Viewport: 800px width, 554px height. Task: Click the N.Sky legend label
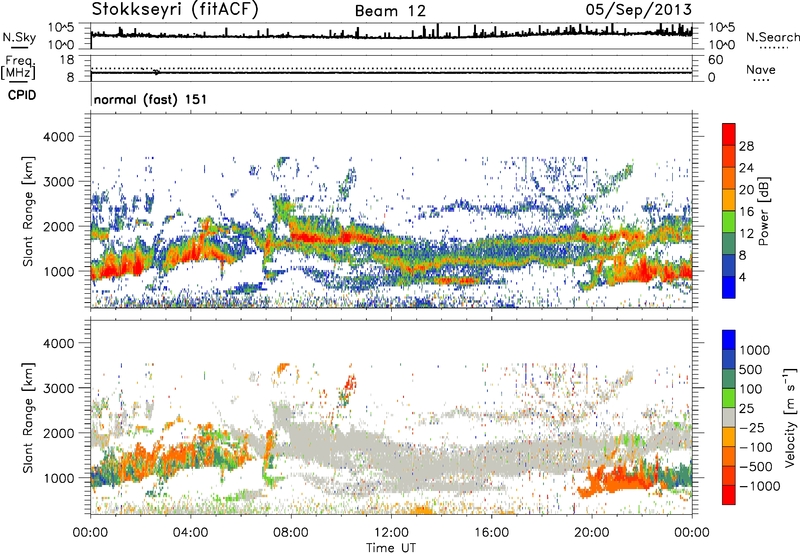pos(19,37)
